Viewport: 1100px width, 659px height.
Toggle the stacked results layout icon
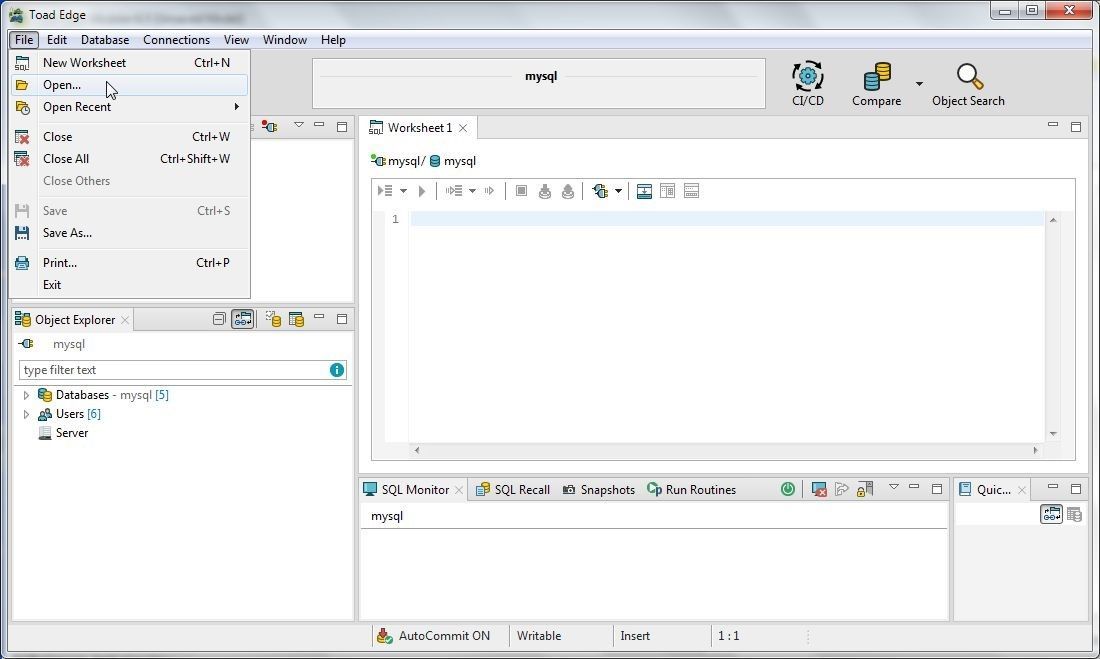691,191
